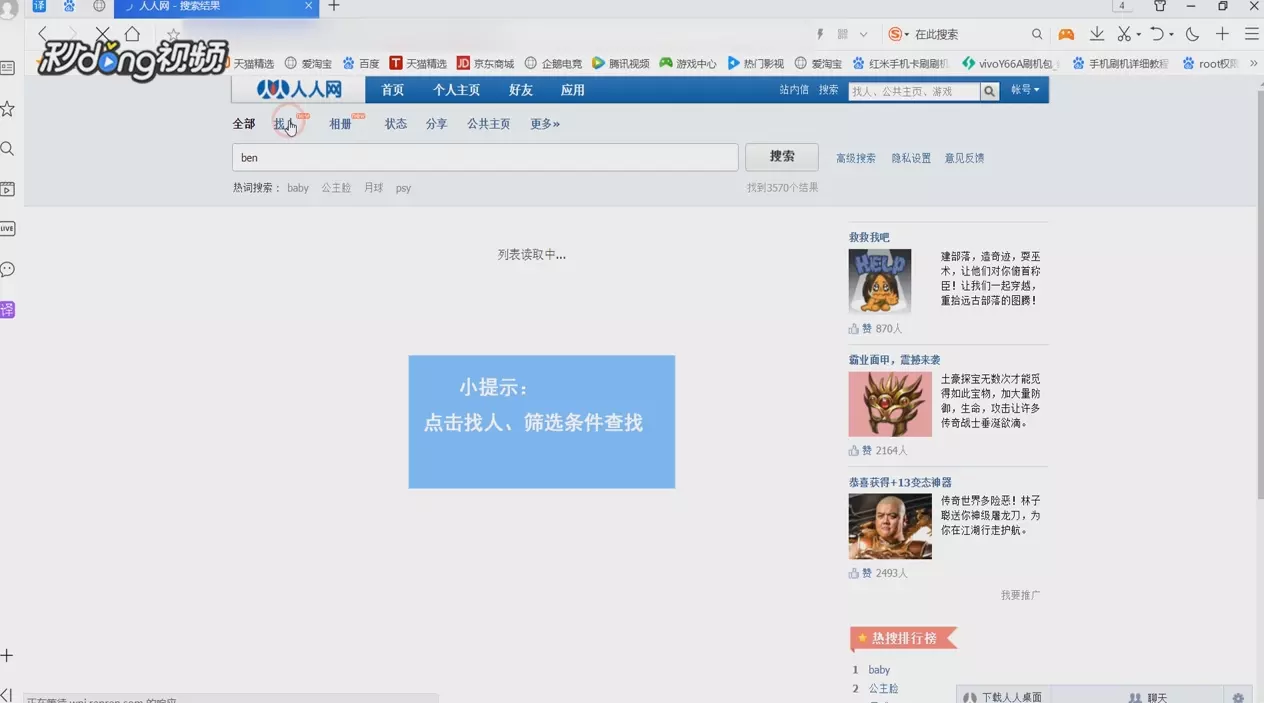This screenshot has height=703, width=1264.
Task: Select the 好友 menu in Renren navbar
Action: (x=520, y=89)
